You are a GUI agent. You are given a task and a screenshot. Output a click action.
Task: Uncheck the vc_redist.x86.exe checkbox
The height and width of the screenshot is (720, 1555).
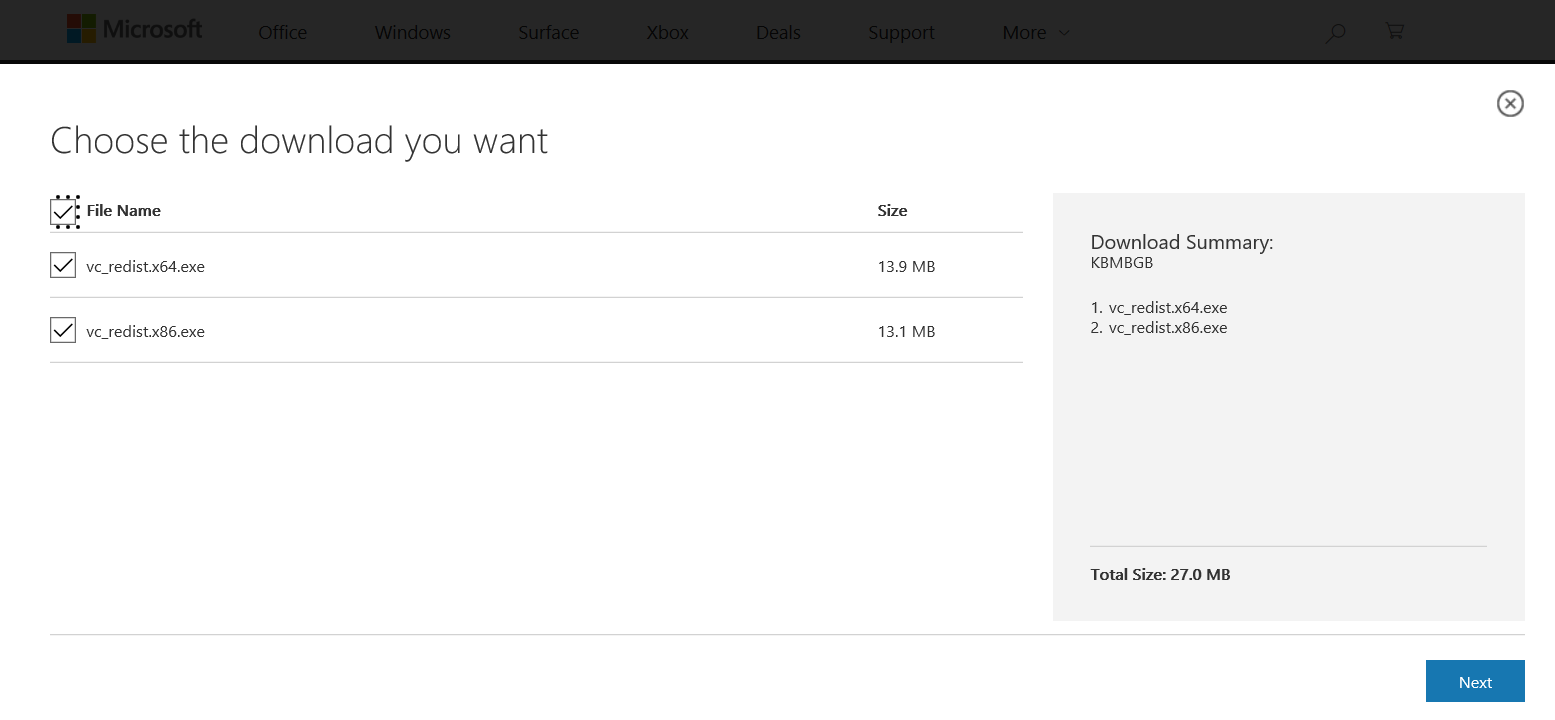pyautogui.click(x=63, y=330)
